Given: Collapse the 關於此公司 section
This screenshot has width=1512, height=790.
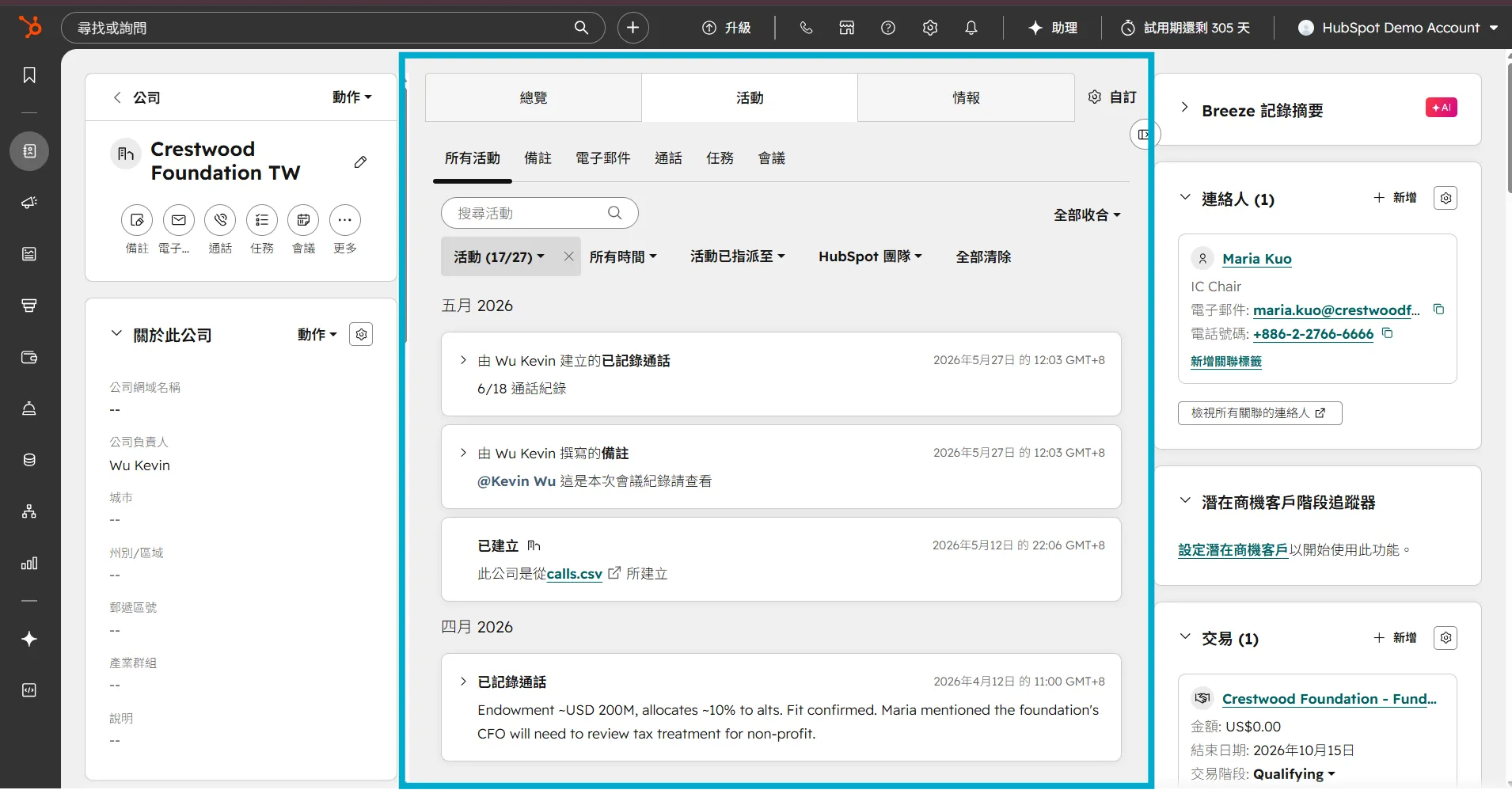Looking at the screenshot, I should click(x=116, y=333).
